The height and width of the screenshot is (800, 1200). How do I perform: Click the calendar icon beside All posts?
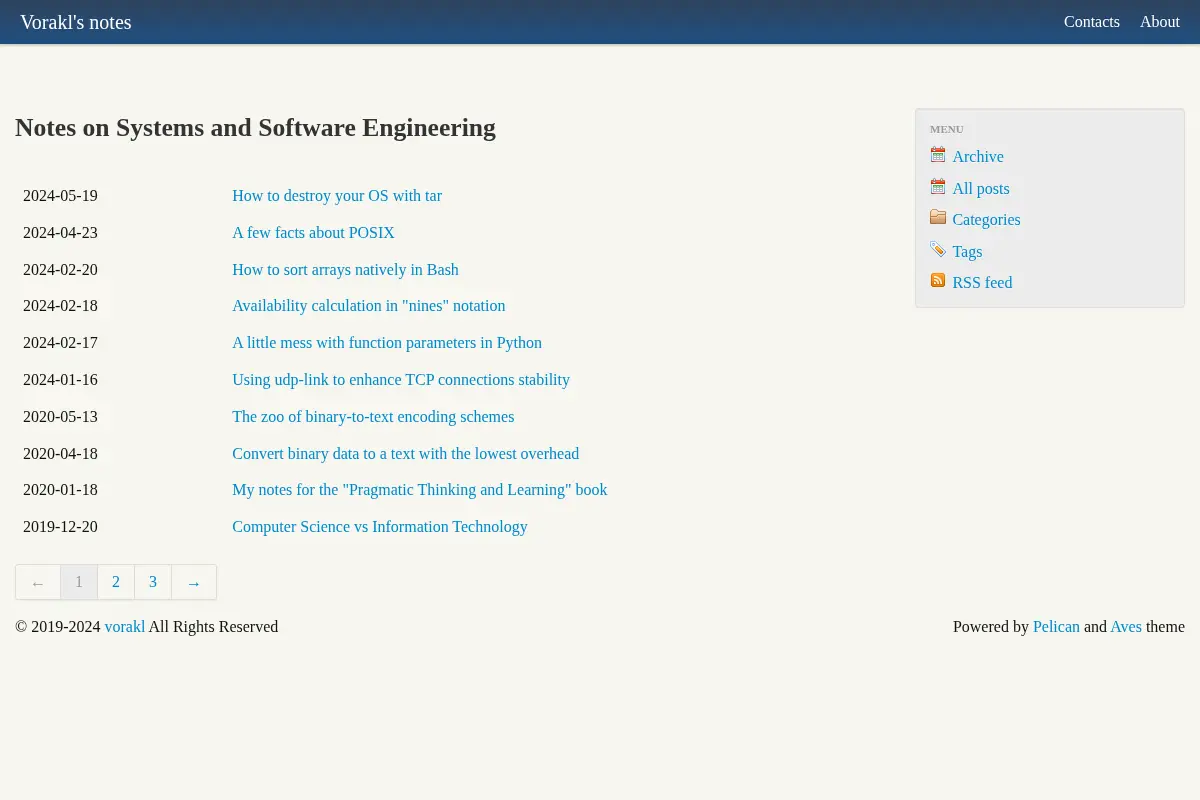click(x=938, y=187)
